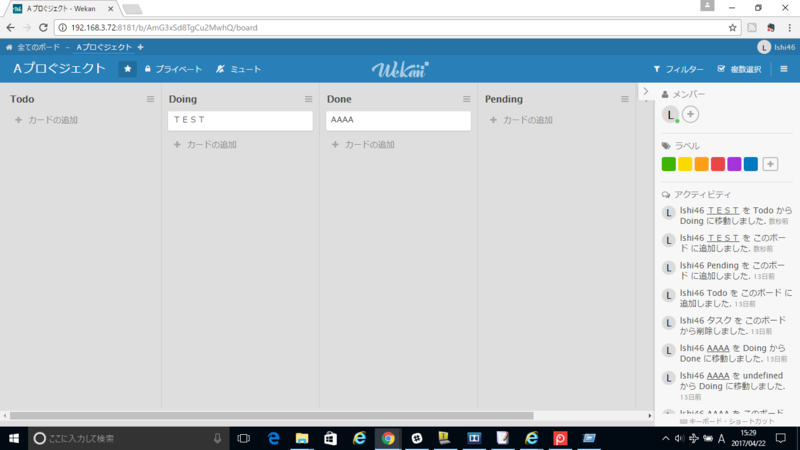The width and height of the screenshot is (800, 450).
Task: Open Microsoft Store from the taskbar
Action: (331, 438)
